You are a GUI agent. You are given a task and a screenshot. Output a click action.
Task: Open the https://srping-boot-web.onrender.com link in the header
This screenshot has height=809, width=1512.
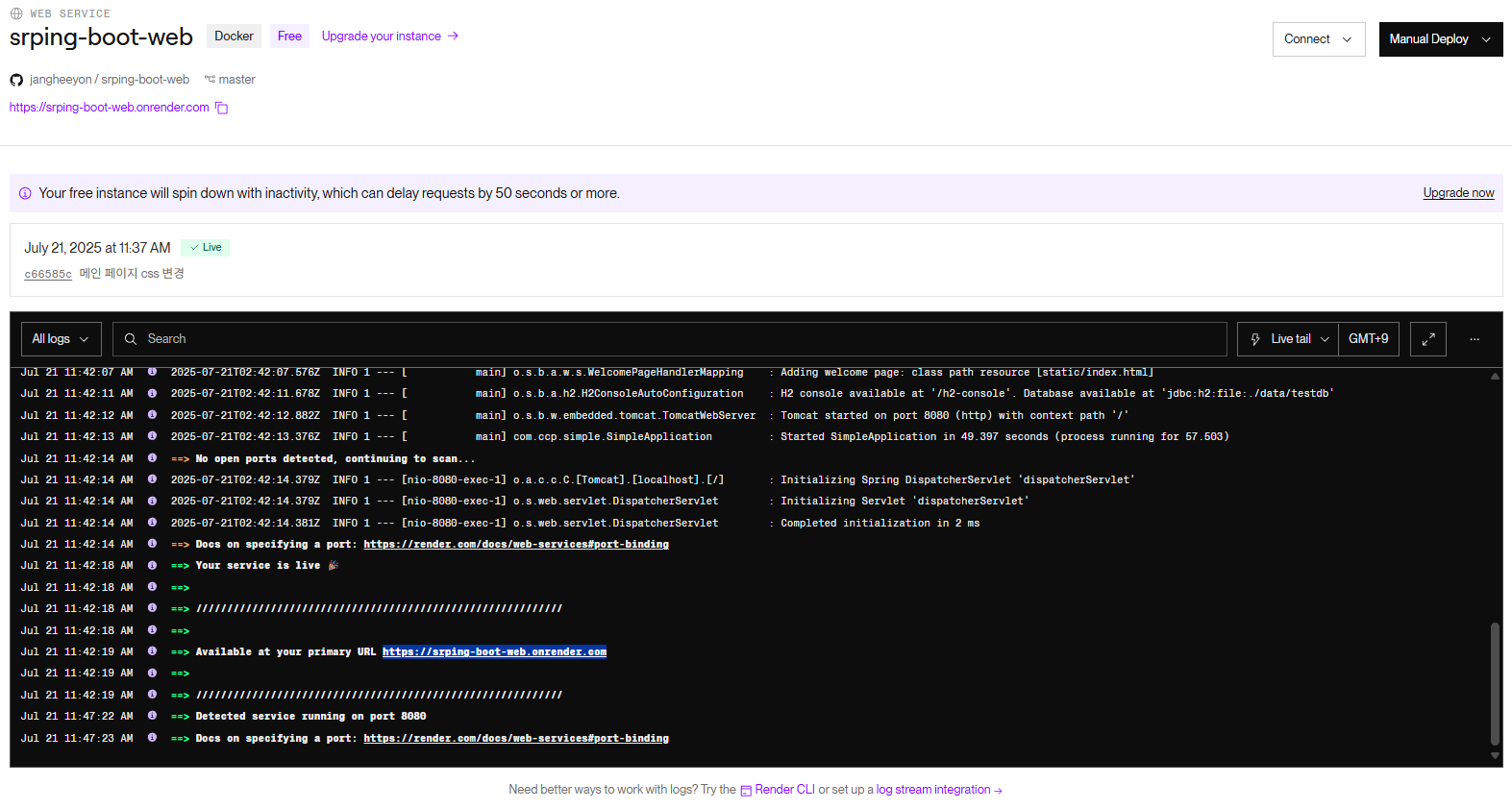point(110,108)
